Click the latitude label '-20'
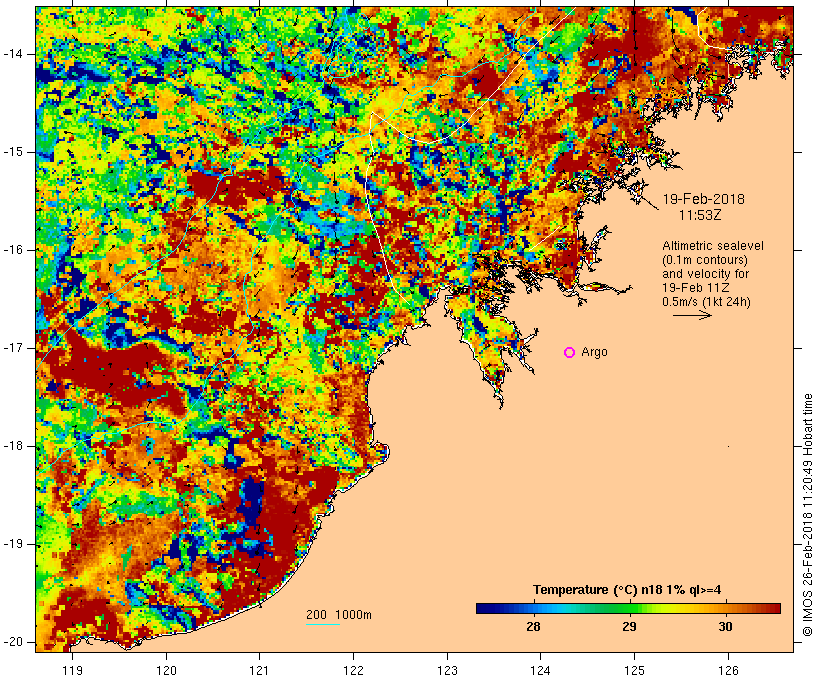This screenshot has width=820, height=680. 13,642
